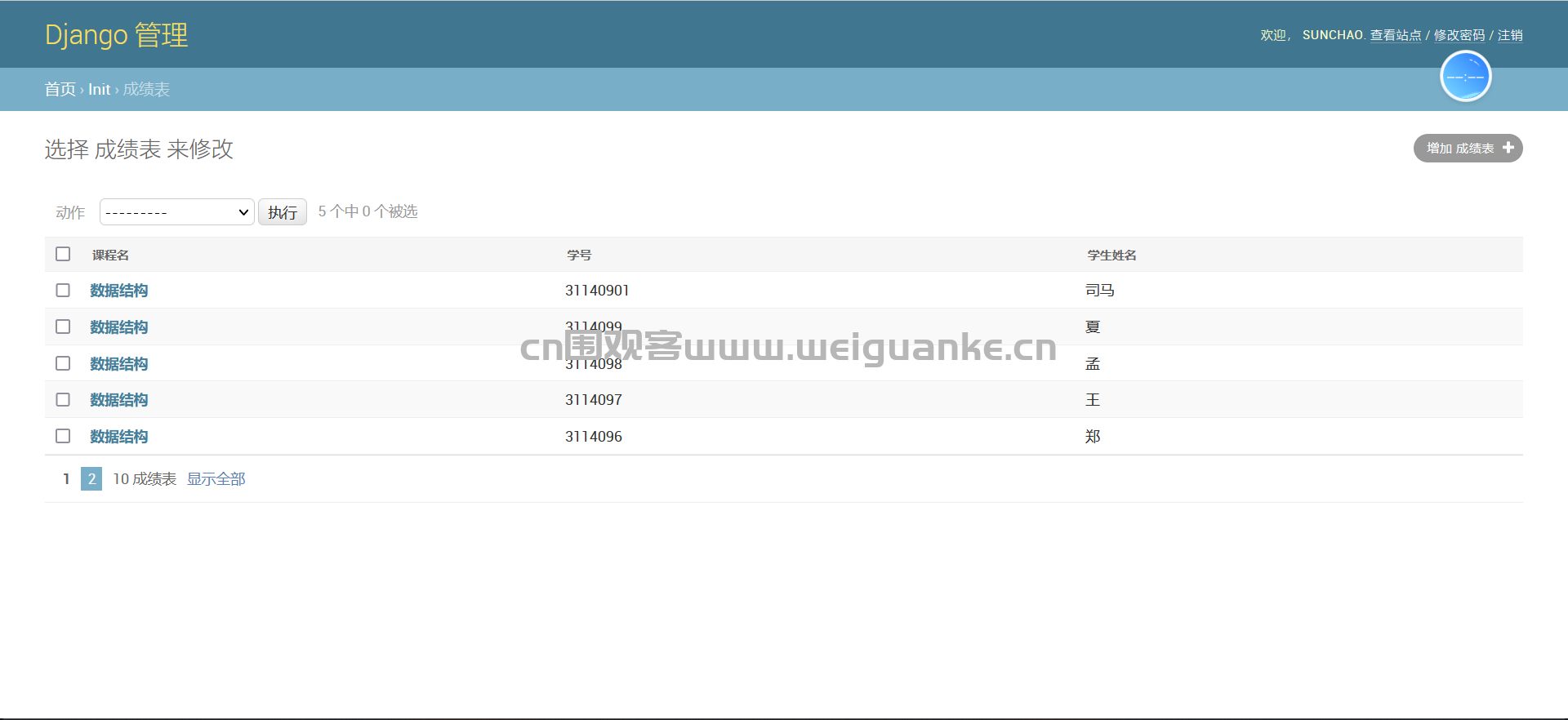Click 显示全部 to show all records
Screen dimensions: 1568x720
tap(216, 479)
